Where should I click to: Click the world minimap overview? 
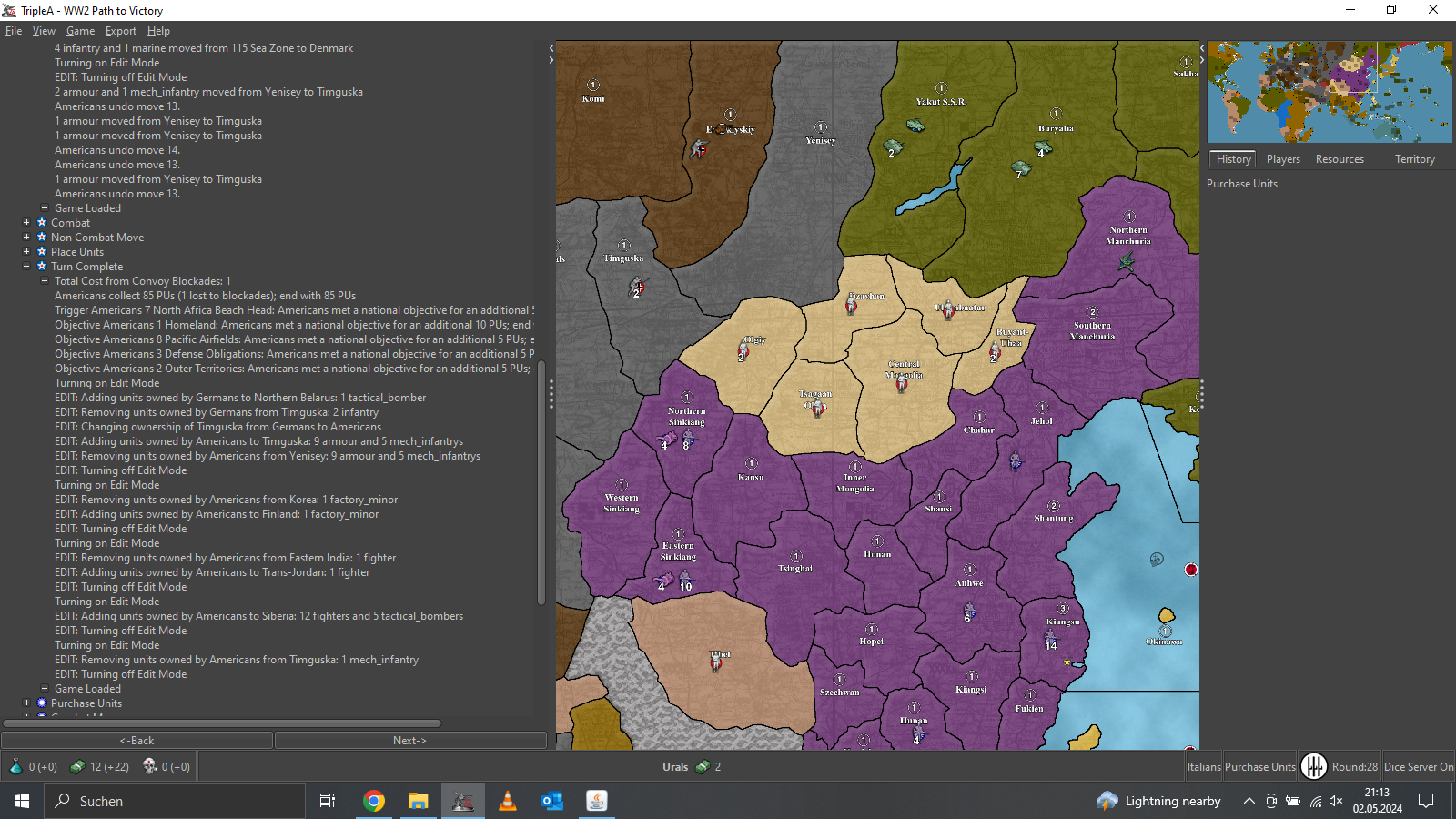[1329, 92]
